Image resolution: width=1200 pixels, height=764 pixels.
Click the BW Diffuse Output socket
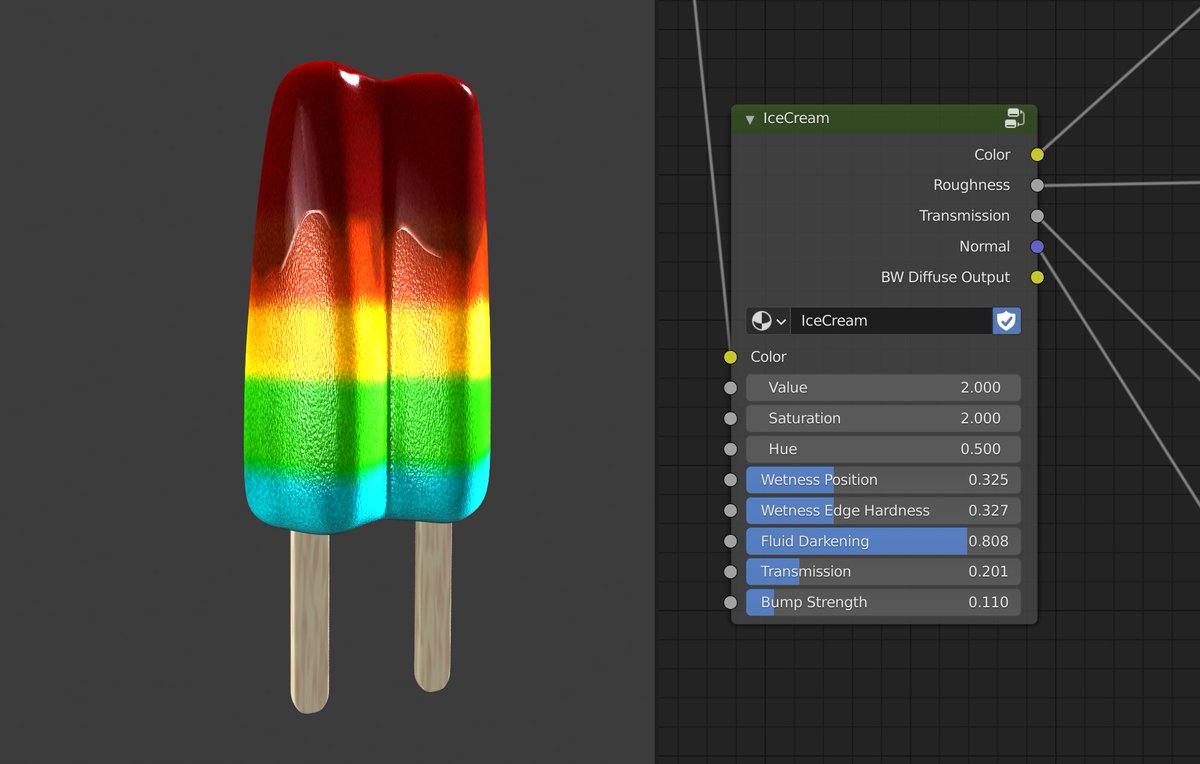coord(1037,277)
